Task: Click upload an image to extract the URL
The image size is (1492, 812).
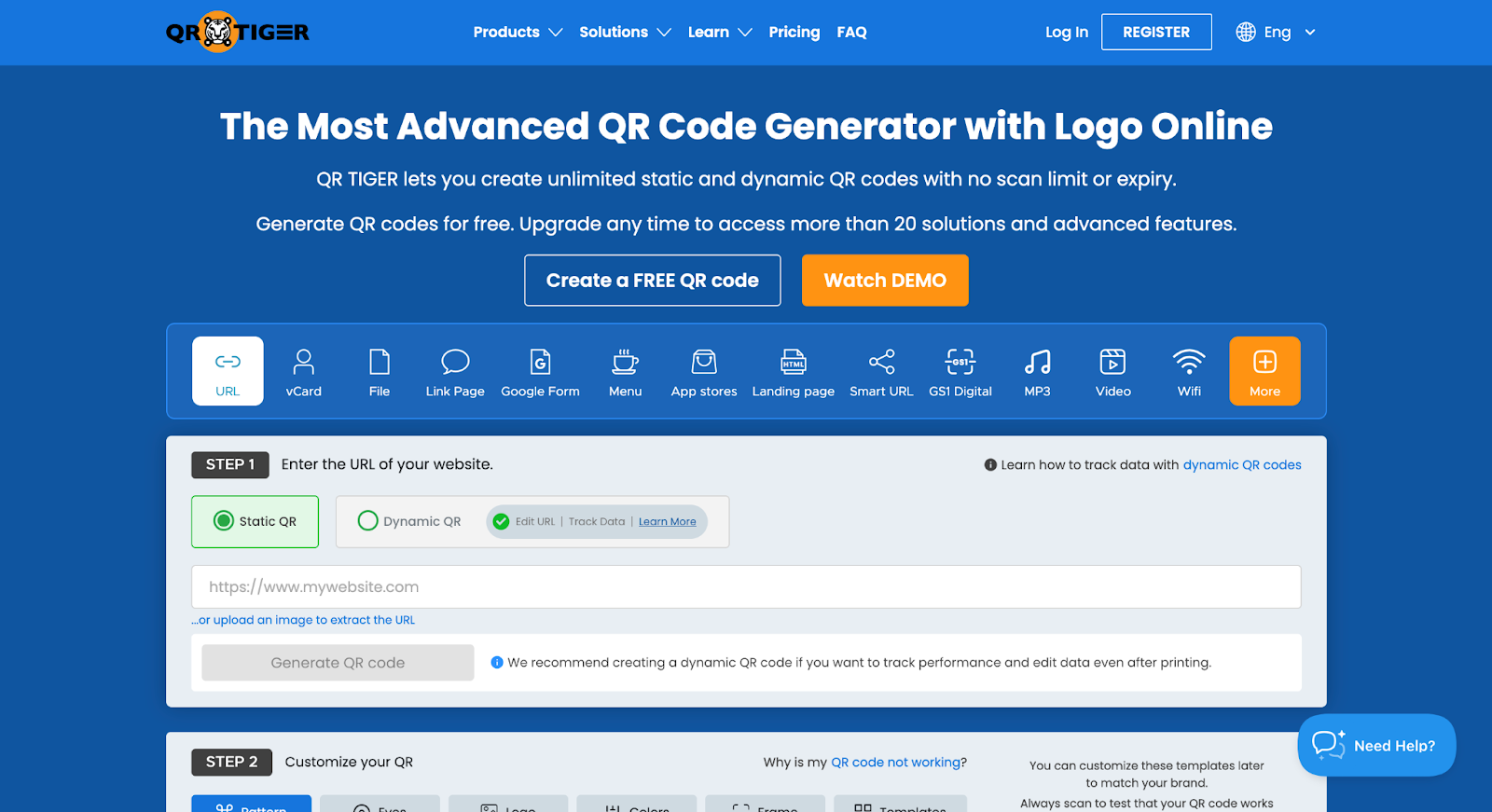Action: (x=303, y=620)
